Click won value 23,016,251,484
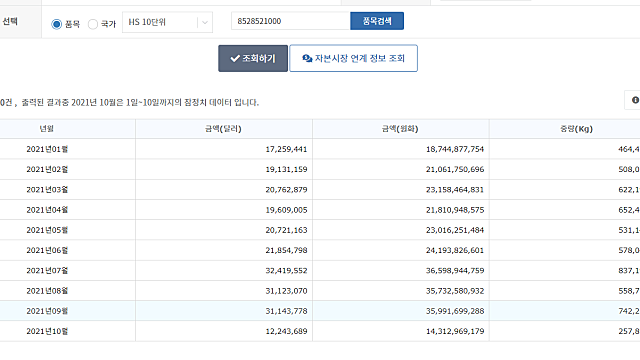This screenshot has height=360, width=640. [x=455, y=230]
